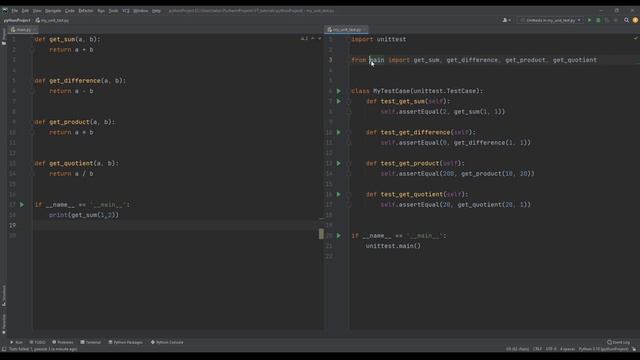The height and width of the screenshot is (360, 640).
Task: Run the selected configuration with green play icon
Action: coord(589,20)
